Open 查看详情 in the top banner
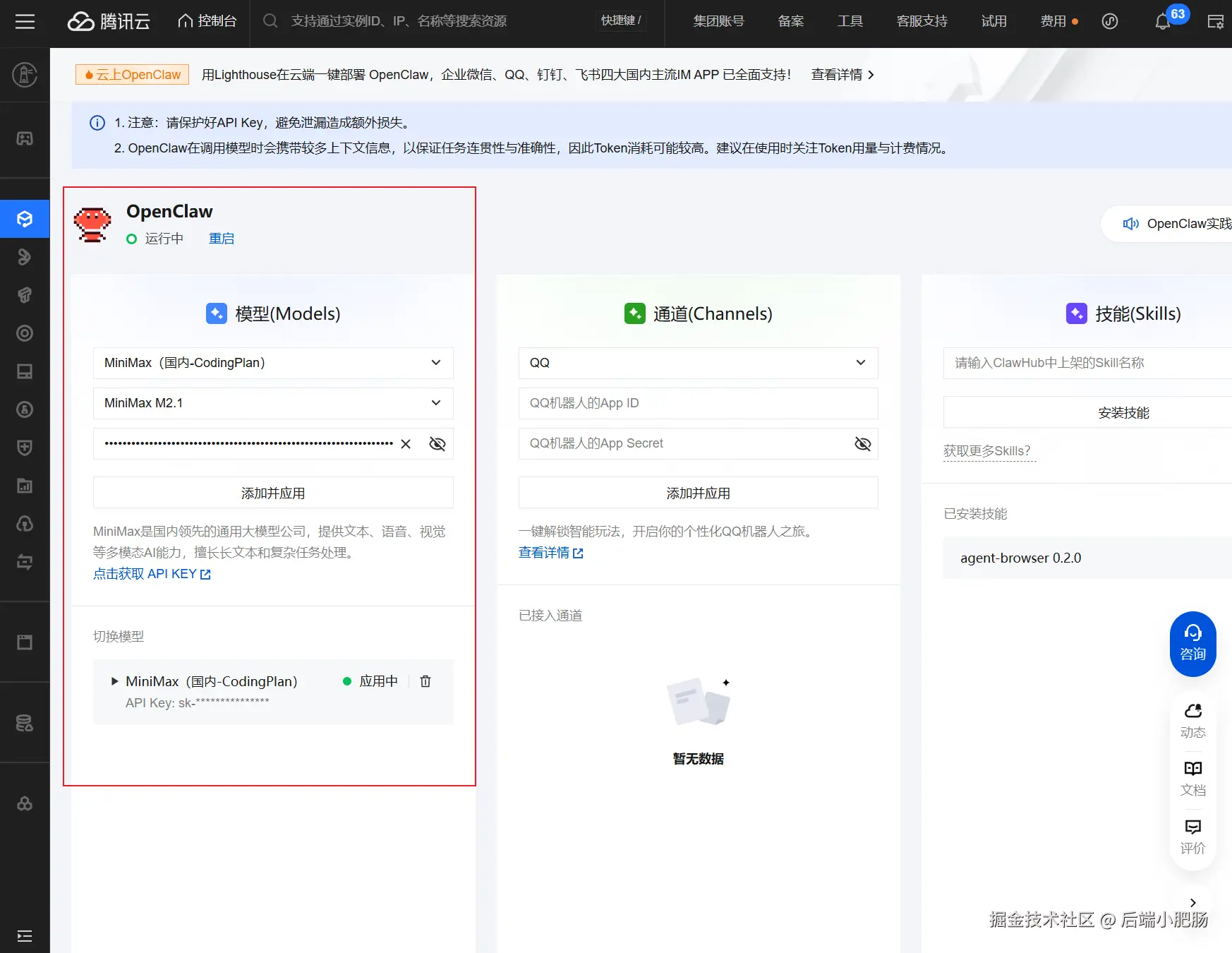This screenshot has width=1232, height=953. coord(843,75)
